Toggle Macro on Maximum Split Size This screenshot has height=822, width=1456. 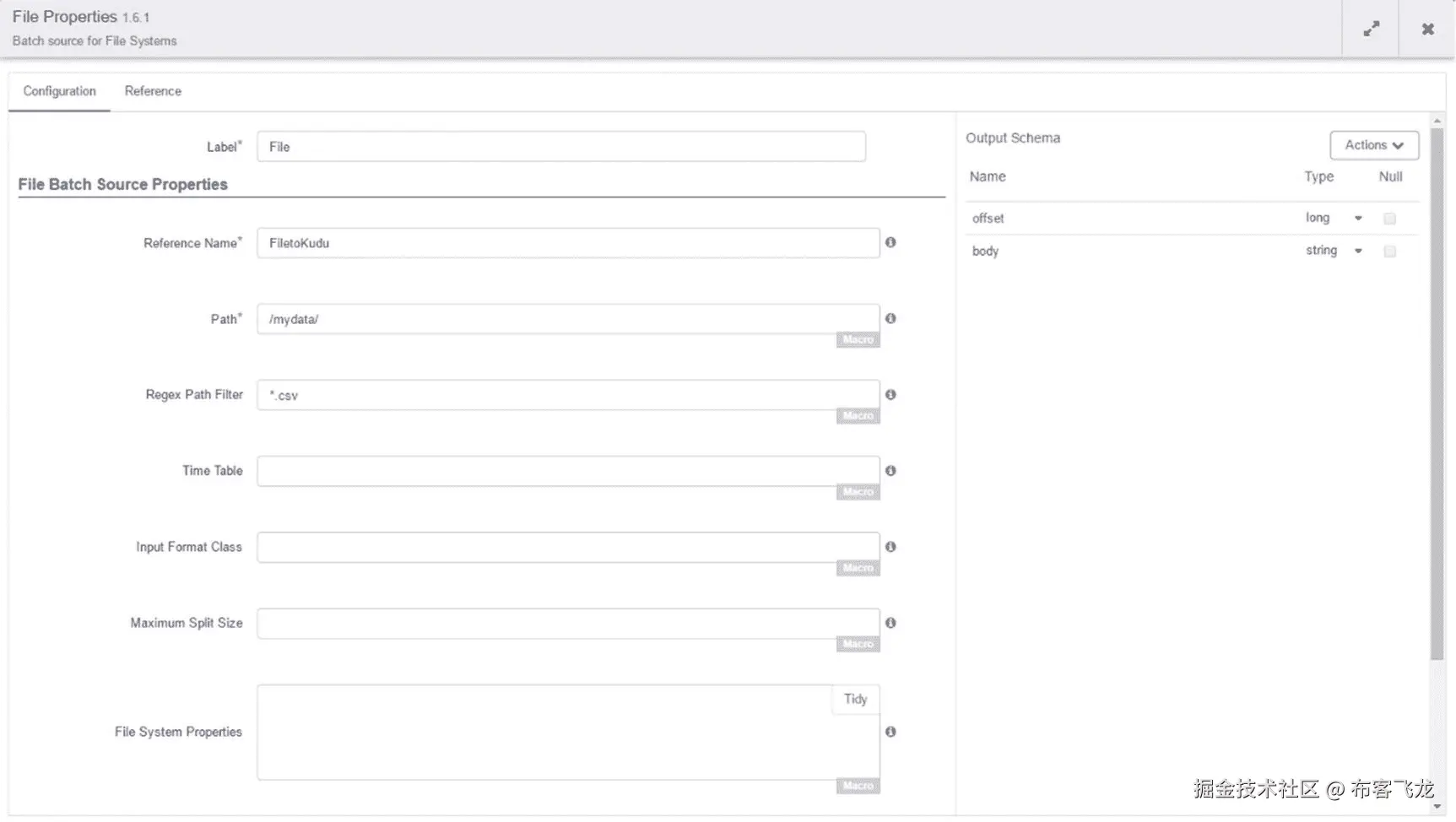coord(858,643)
